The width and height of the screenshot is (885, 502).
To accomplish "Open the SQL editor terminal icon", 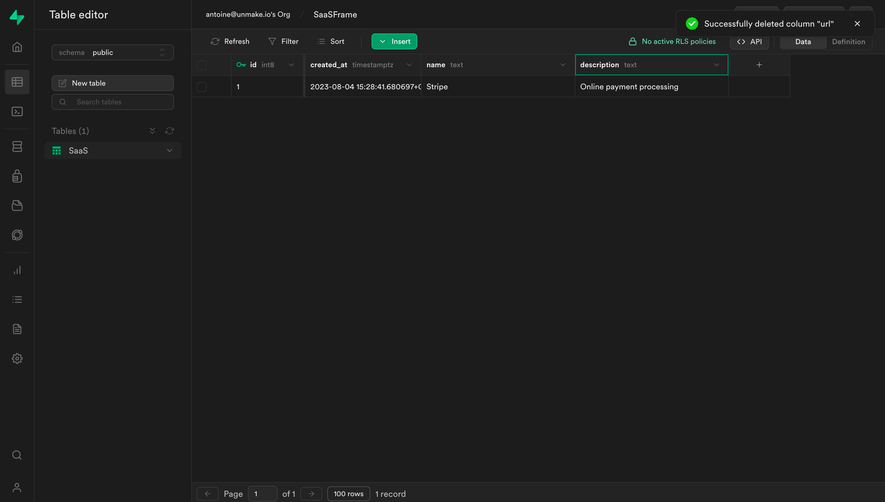I will [x=17, y=111].
